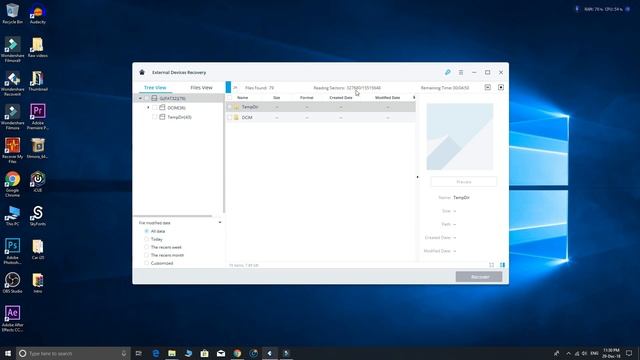Select The recent week filter
This screenshot has width=640, height=360.
tap(147, 247)
